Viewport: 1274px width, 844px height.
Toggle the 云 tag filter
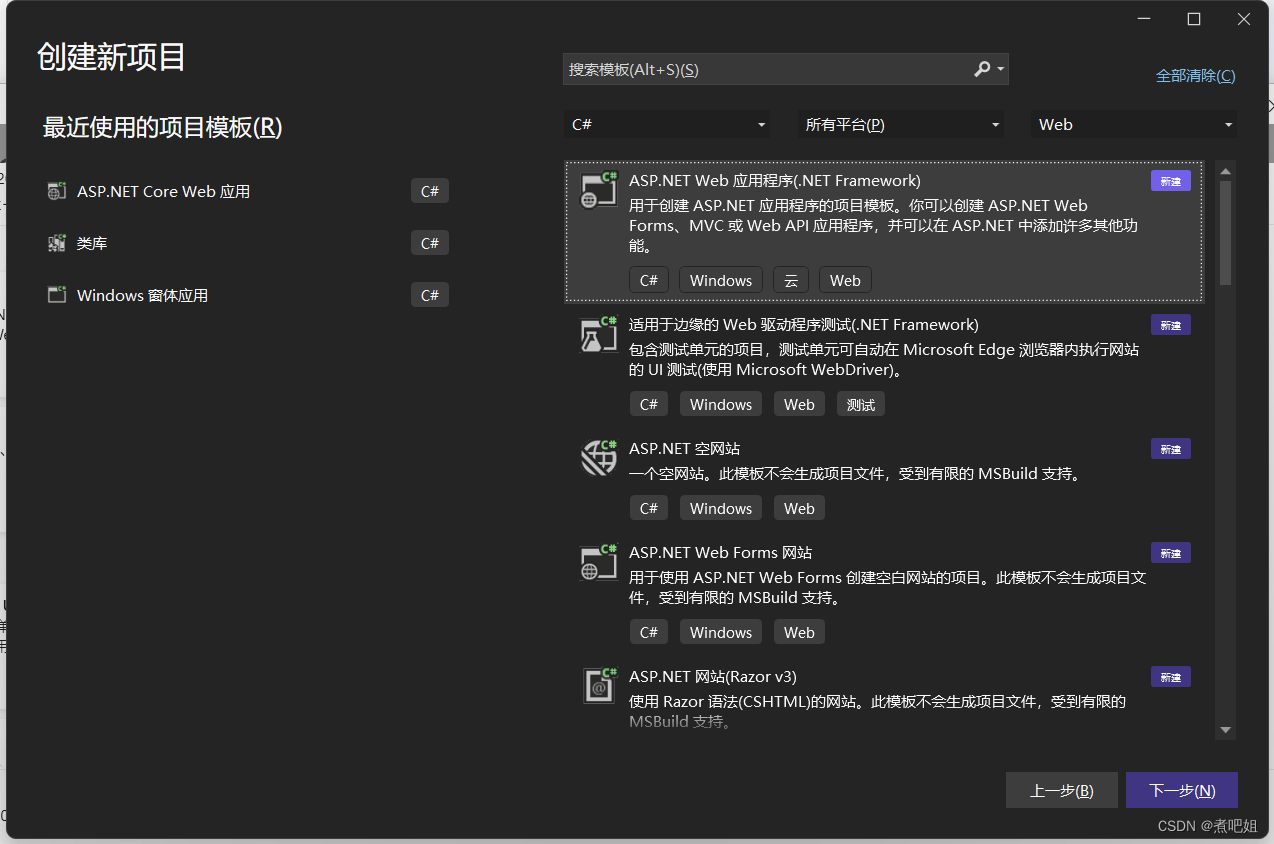coord(791,279)
